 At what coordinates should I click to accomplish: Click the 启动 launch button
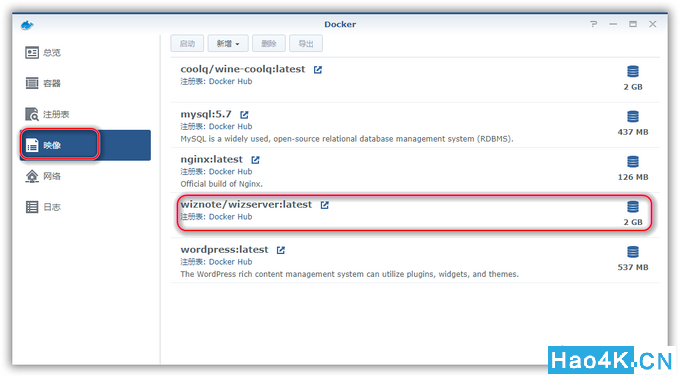pos(187,43)
